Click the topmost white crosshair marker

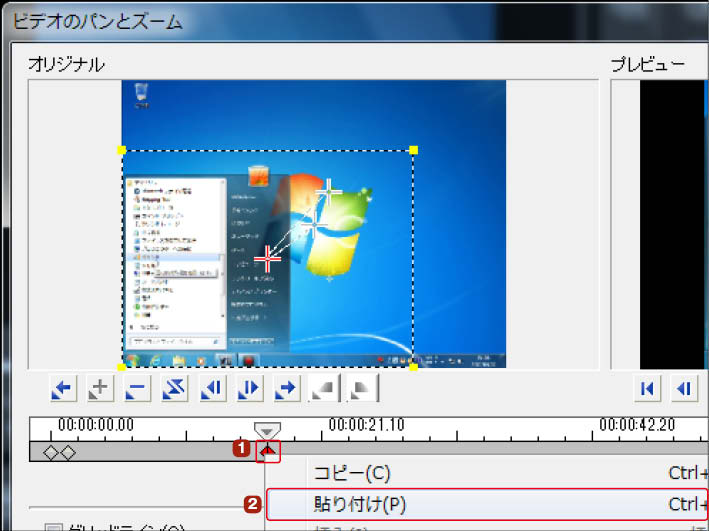point(329,192)
